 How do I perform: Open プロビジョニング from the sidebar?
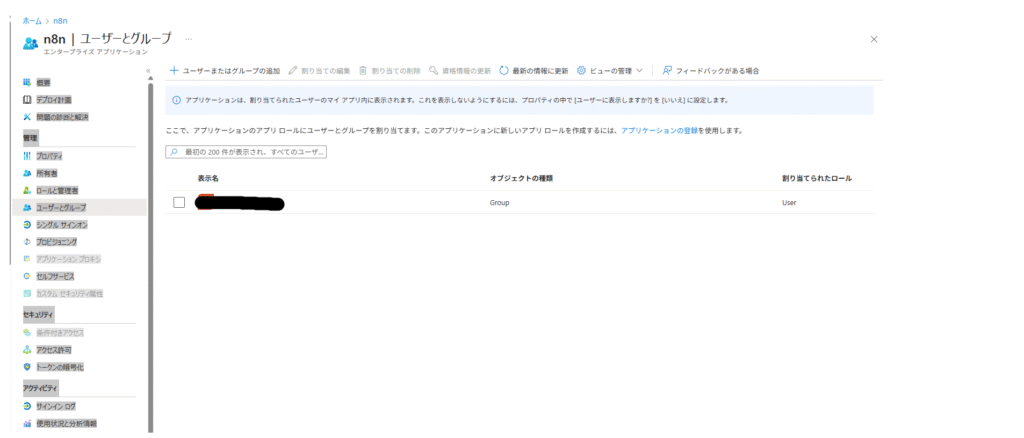coord(56,242)
